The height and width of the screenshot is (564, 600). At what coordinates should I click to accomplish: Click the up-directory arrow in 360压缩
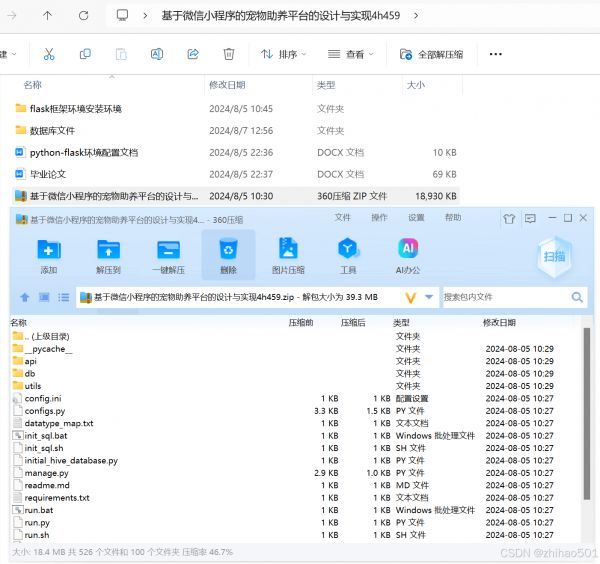point(25,297)
